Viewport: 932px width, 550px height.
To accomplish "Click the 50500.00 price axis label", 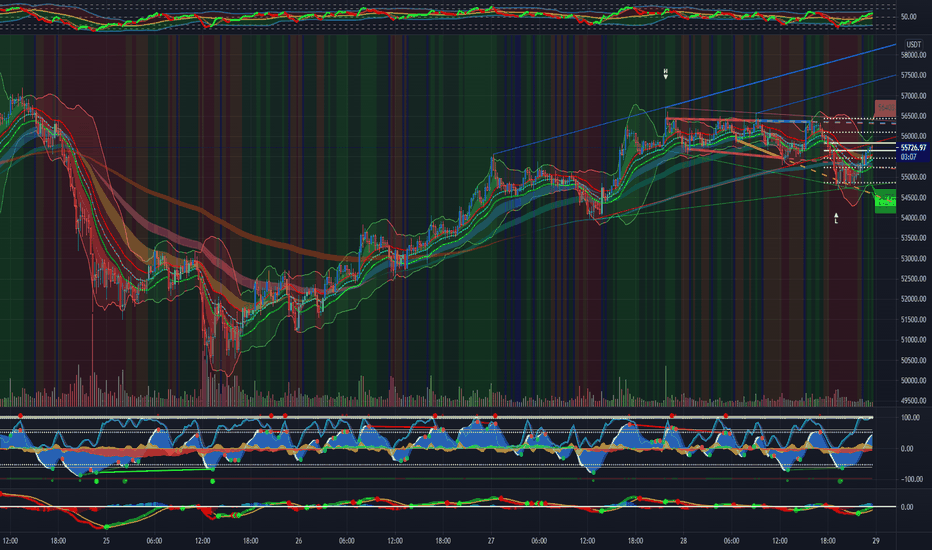I will (913, 360).
